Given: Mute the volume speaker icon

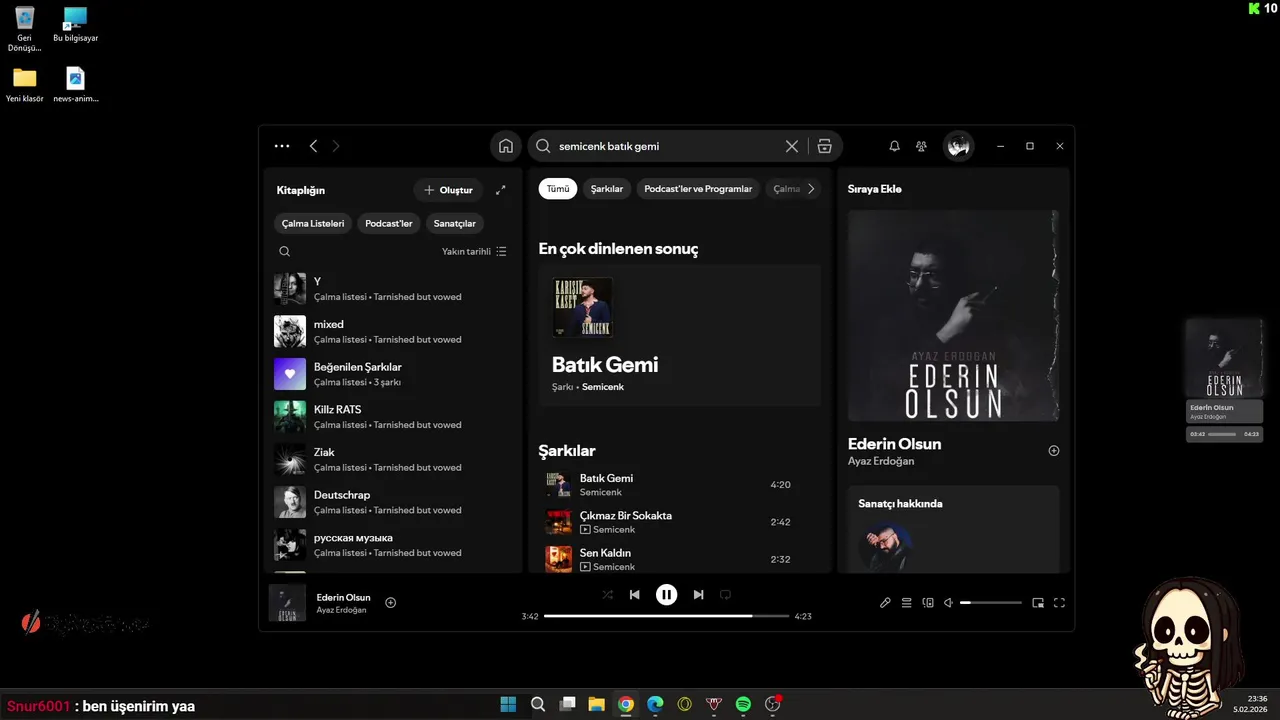Looking at the screenshot, I should (x=948, y=603).
